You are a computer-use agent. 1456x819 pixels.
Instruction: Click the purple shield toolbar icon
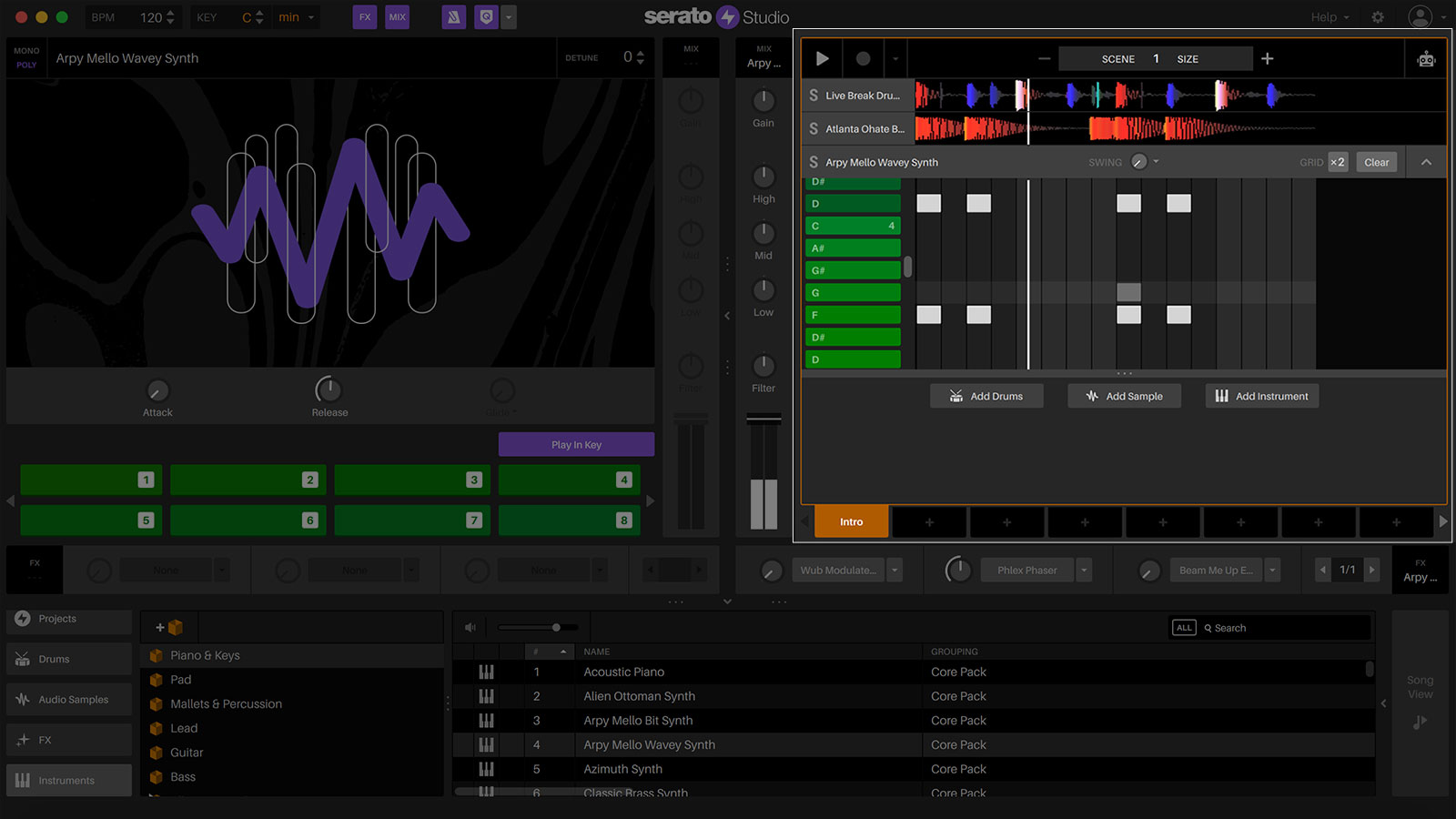pyautogui.click(x=487, y=17)
